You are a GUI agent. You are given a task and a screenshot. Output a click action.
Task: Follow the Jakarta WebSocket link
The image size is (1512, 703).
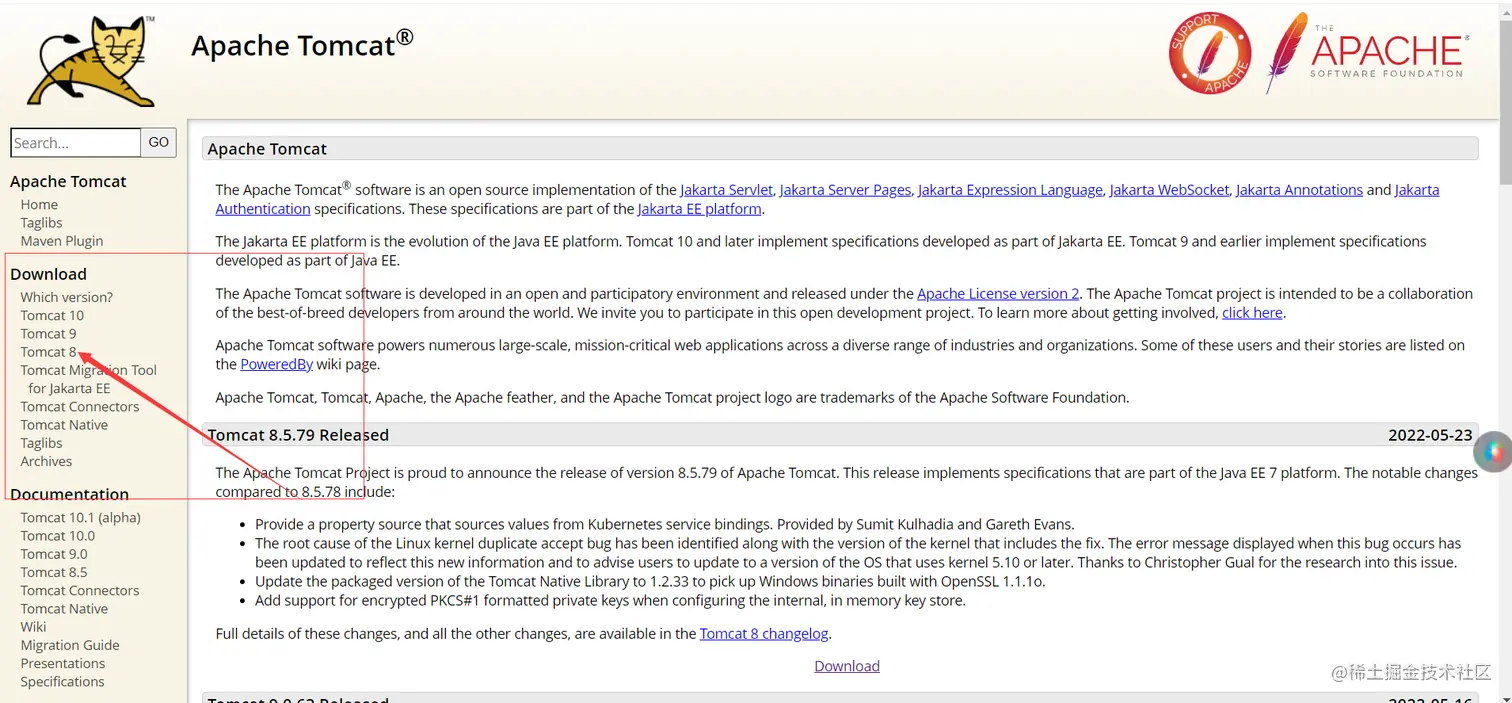1169,190
